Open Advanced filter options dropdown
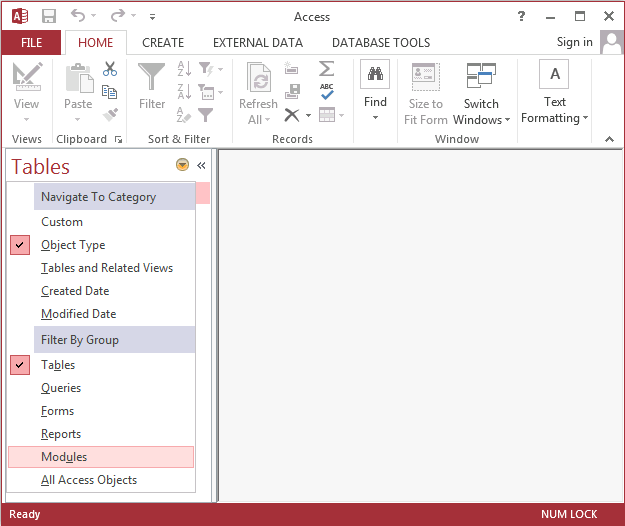Screen dimensions: 625x526 tap(211, 92)
